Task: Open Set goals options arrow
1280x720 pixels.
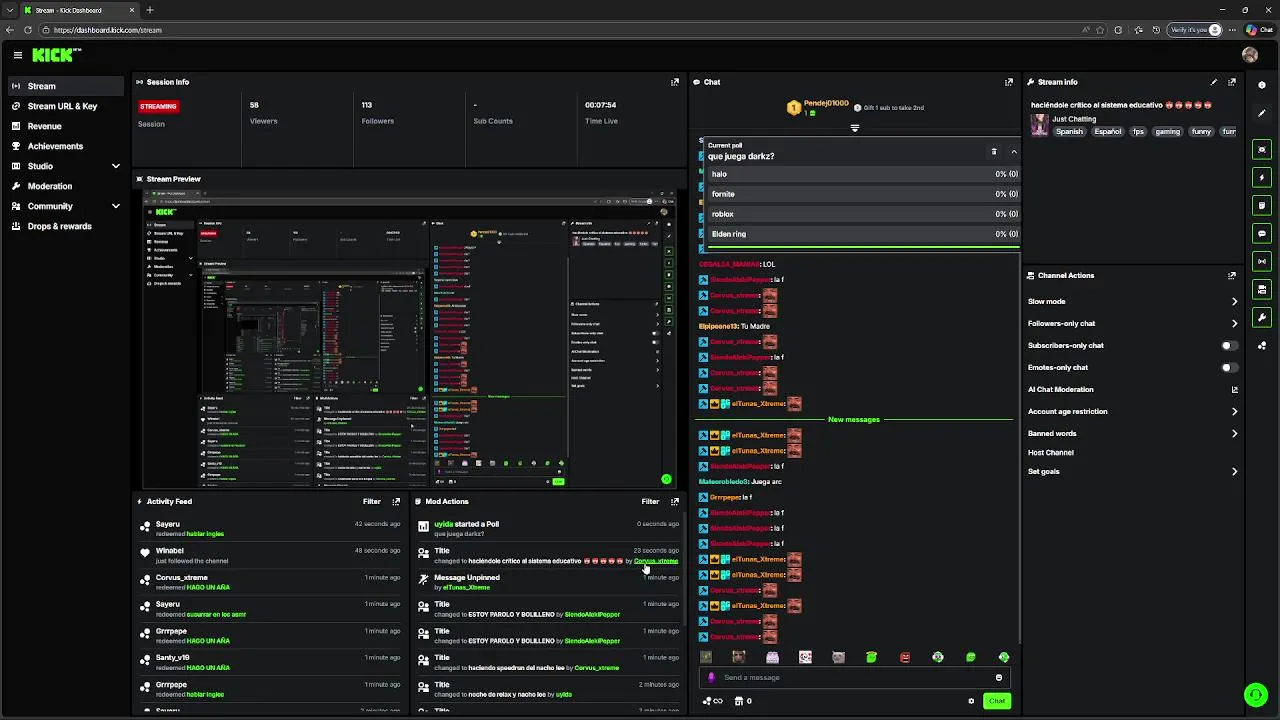Action: (x=1234, y=471)
